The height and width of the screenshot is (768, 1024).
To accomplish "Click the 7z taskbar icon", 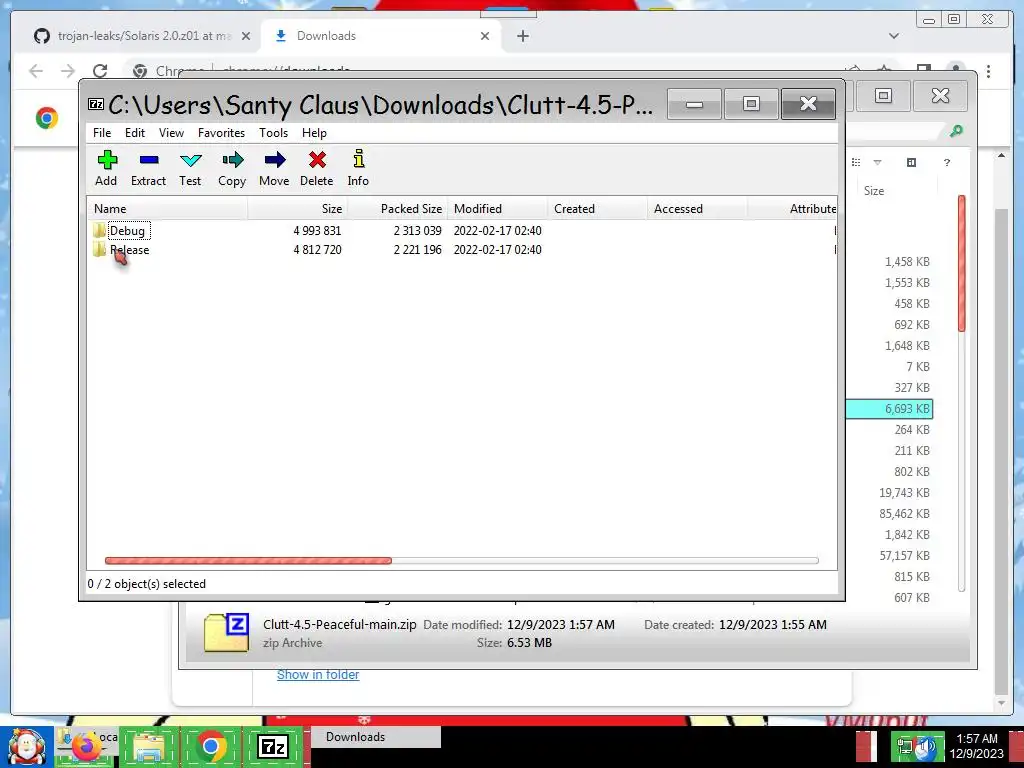I will (x=272, y=746).
